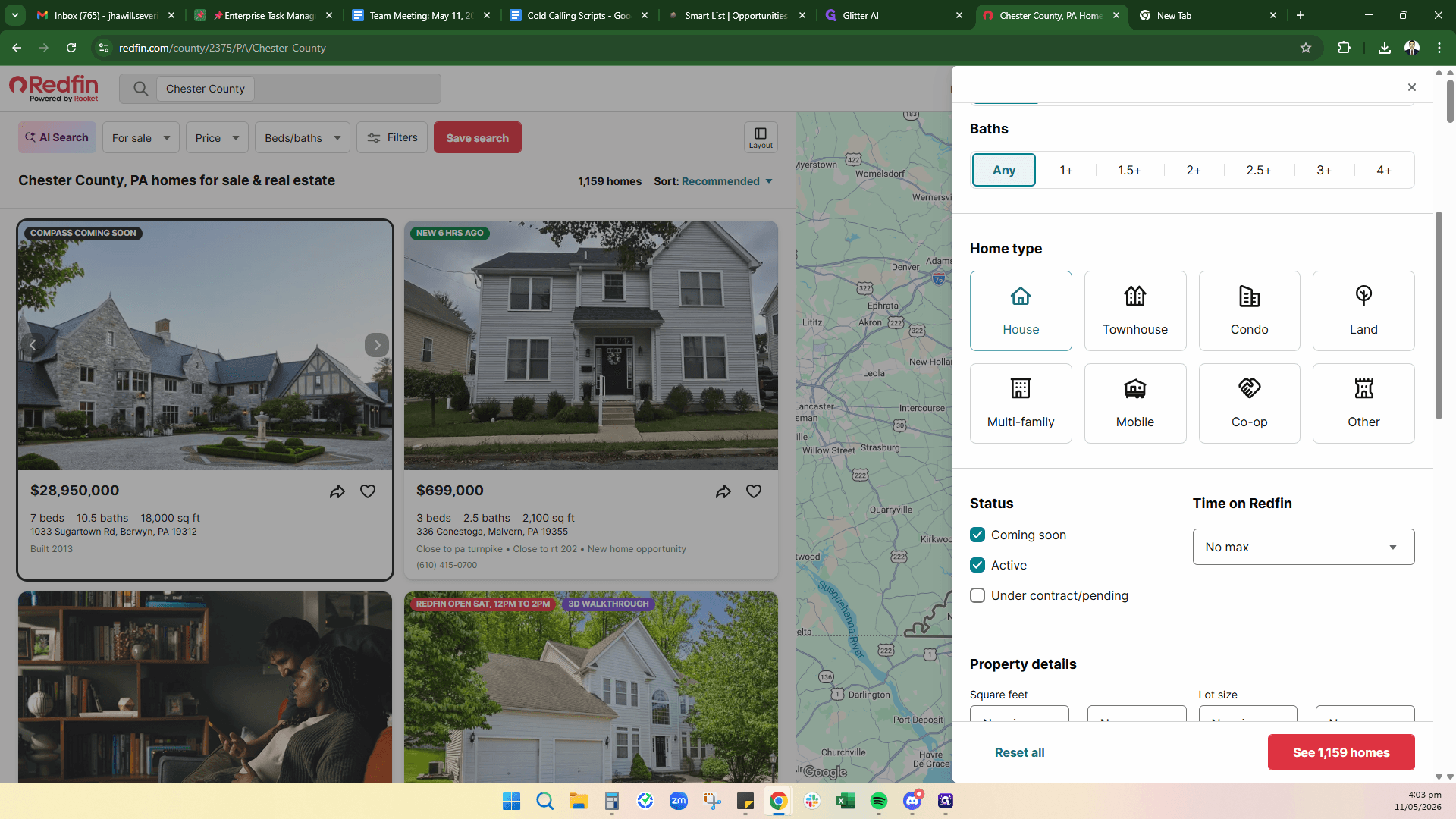The width and height of the screenshot is (1456, 819).
Task: Open the Price dropdown
Action: point(217,137)
